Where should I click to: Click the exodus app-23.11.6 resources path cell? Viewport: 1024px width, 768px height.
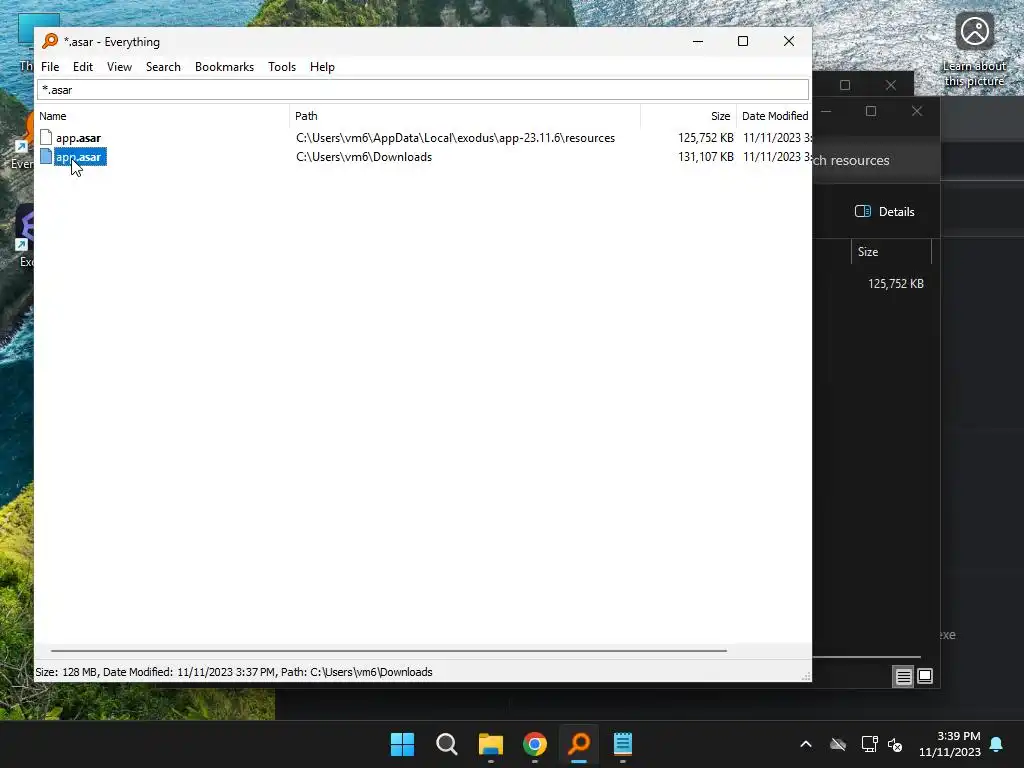(x=455, y=138)
